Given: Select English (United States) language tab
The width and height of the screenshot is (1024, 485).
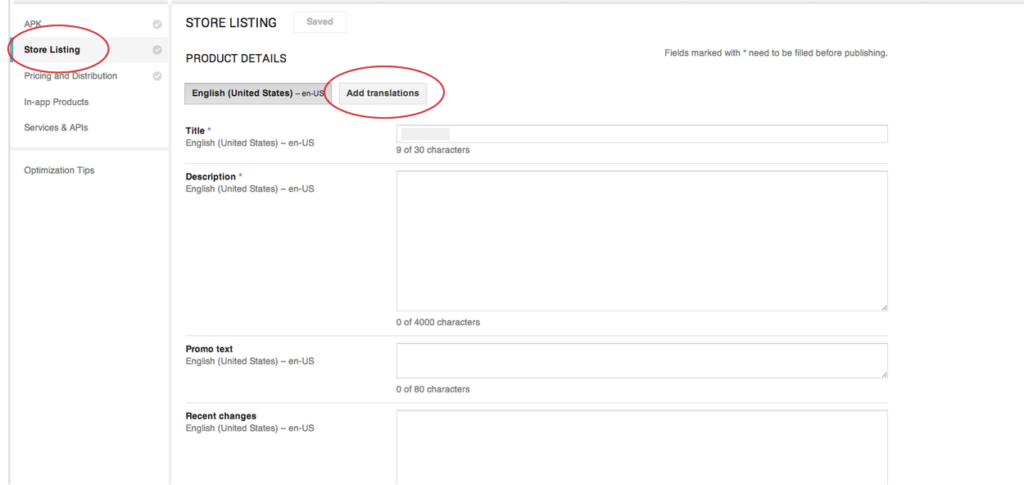Looking at the screenshot, I should [x=259, y=93].
